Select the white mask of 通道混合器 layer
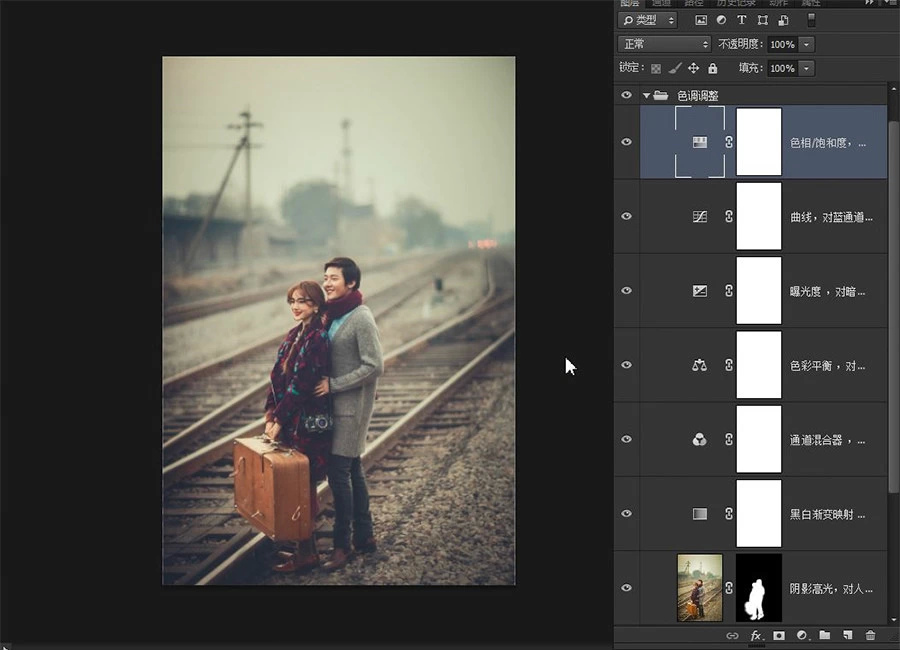 (x=759, y=439)
